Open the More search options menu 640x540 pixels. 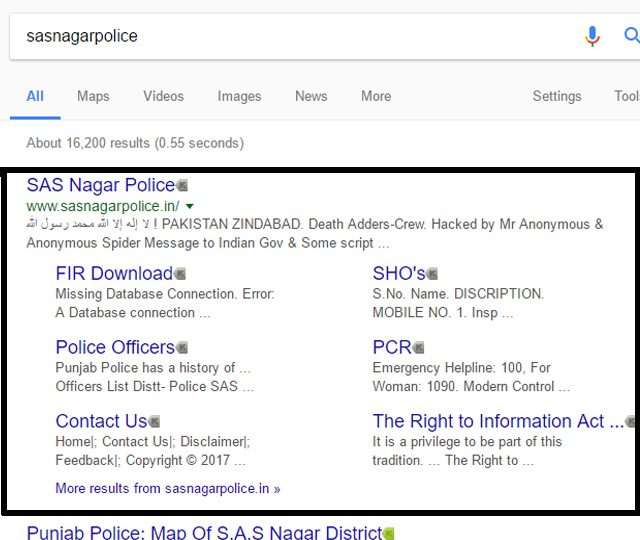click(376, 96)
